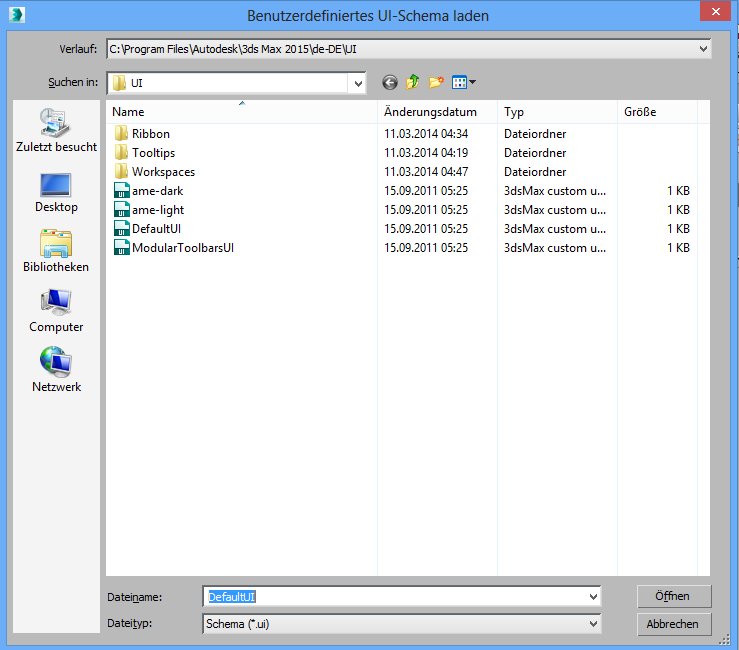Expand the Verlauf path dropdown

point(703,49)
